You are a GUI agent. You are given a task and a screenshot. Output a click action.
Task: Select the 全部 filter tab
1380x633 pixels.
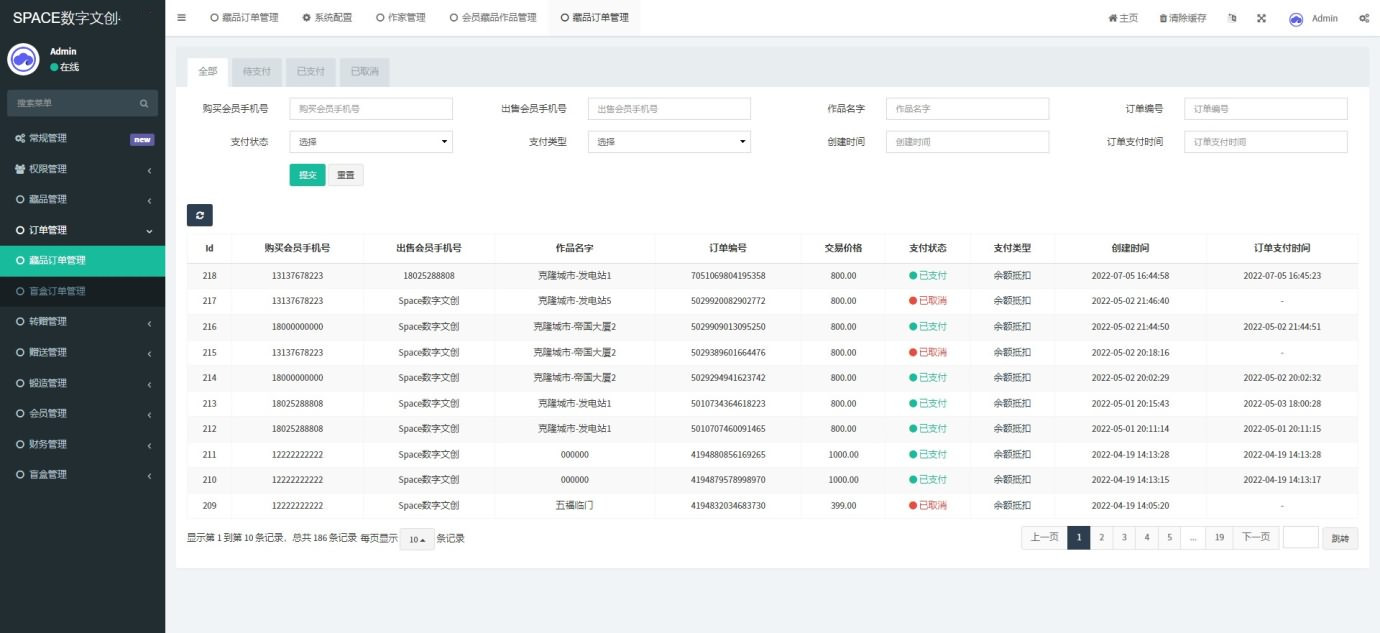207,71
